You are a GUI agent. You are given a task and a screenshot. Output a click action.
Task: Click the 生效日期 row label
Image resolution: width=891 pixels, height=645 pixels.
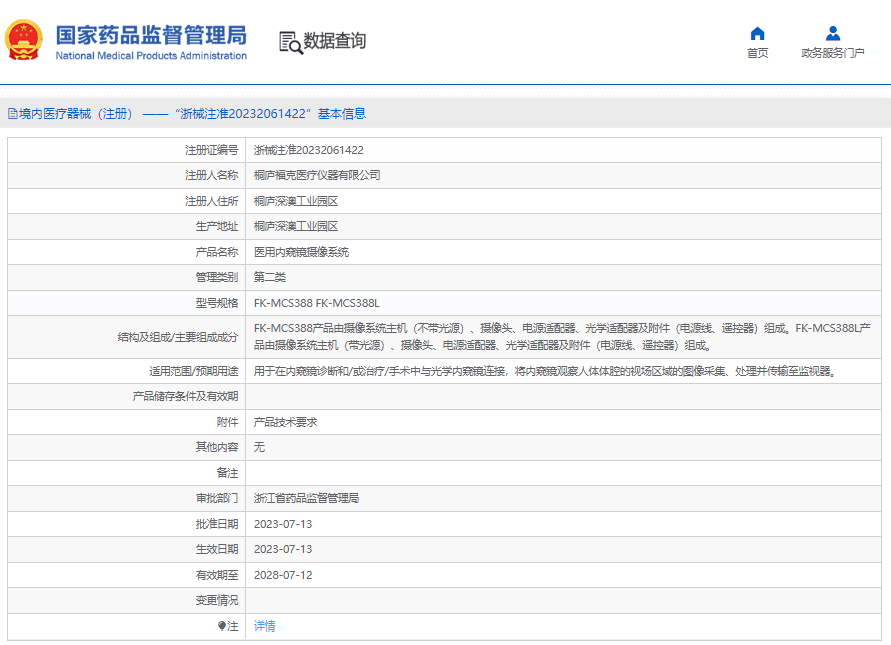click(x=217, y=549)
